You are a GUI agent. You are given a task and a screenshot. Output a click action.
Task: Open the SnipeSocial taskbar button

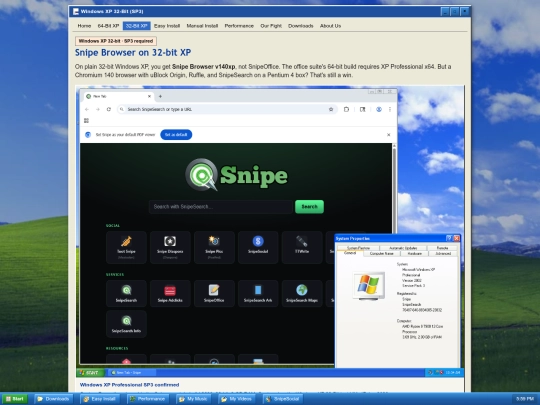click(x=283, y=399)
